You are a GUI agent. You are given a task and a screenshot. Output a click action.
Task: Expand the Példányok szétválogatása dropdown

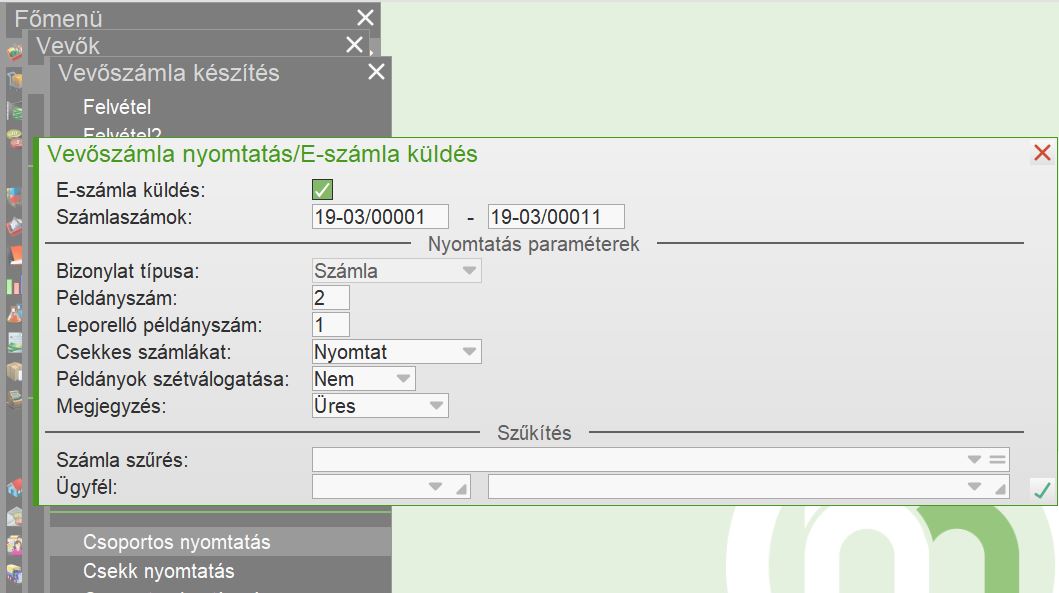coord(363,379)
